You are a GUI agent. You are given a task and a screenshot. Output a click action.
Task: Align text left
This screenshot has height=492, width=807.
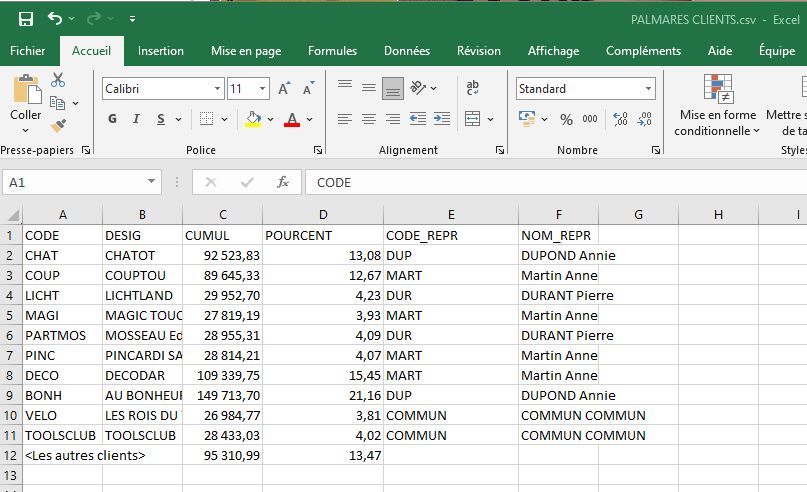345,119
